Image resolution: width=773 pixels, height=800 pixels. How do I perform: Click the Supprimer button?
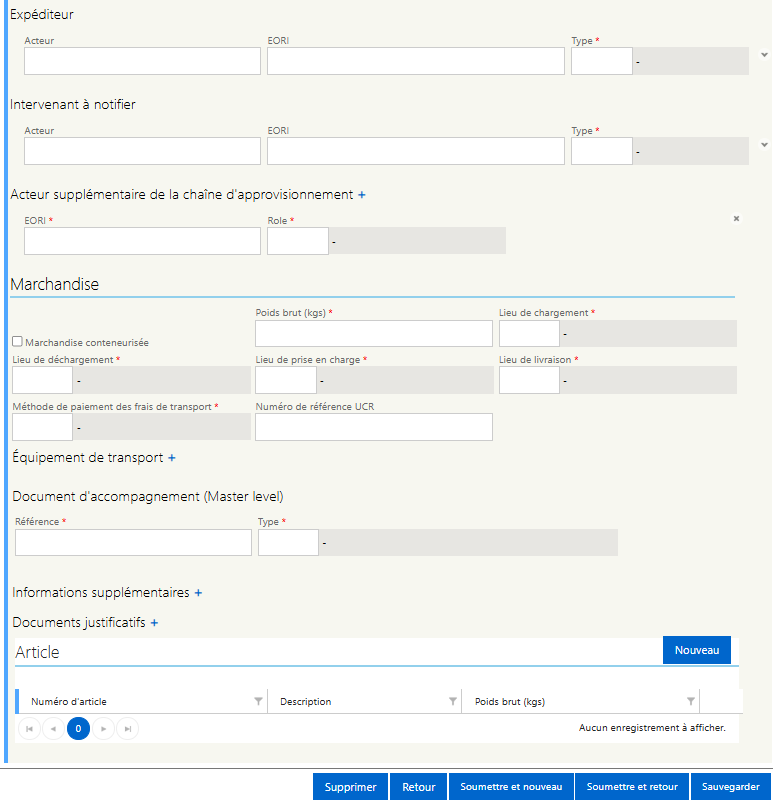point(351,787)
